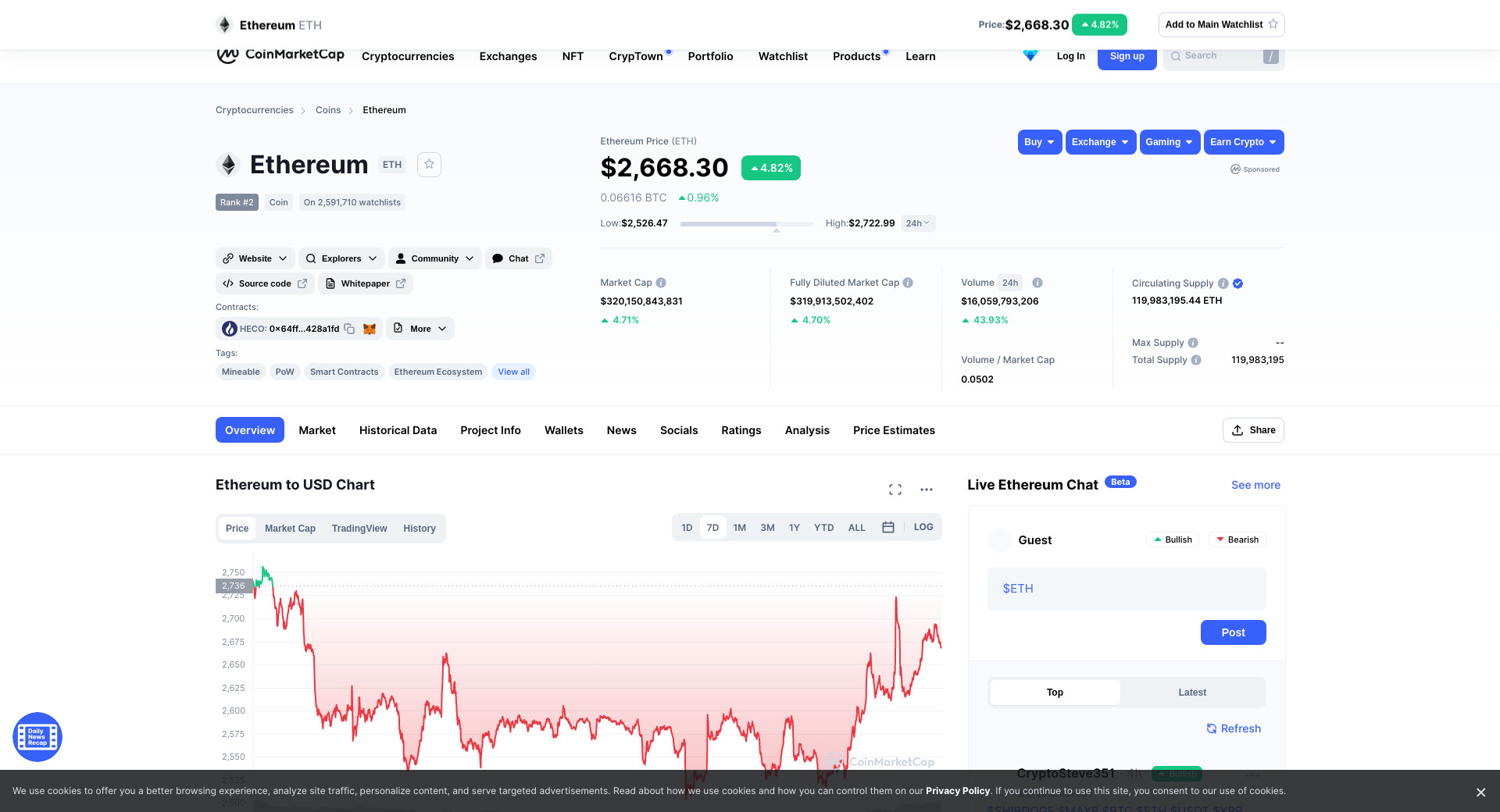The height and width of the screenshot is (812, 1500).
Task: Click the diamond rewards icon
Action: pyautogui.click(x=1030, y=56)
